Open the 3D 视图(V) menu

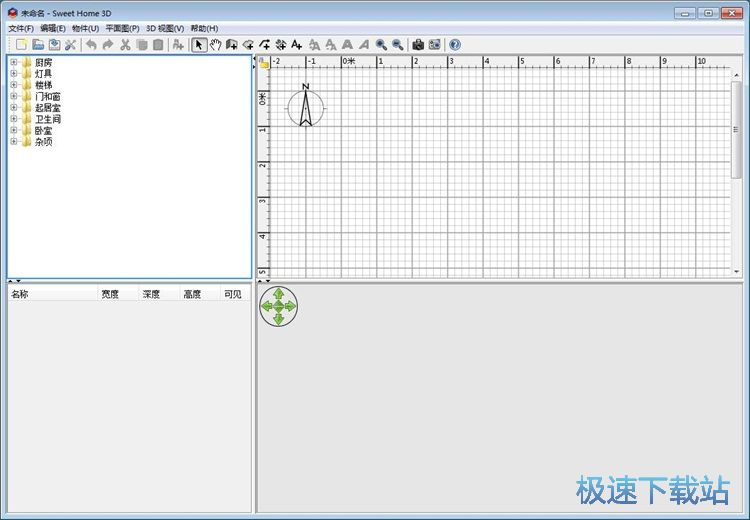click(165, 28)
